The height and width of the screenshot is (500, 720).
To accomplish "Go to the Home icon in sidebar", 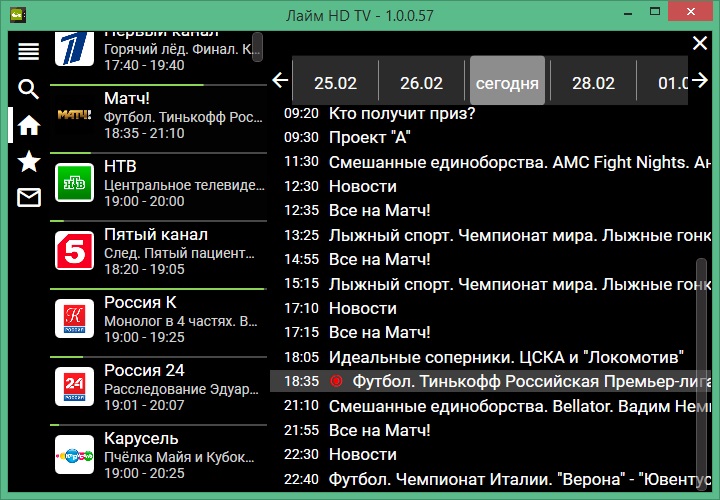I will 29,125.
